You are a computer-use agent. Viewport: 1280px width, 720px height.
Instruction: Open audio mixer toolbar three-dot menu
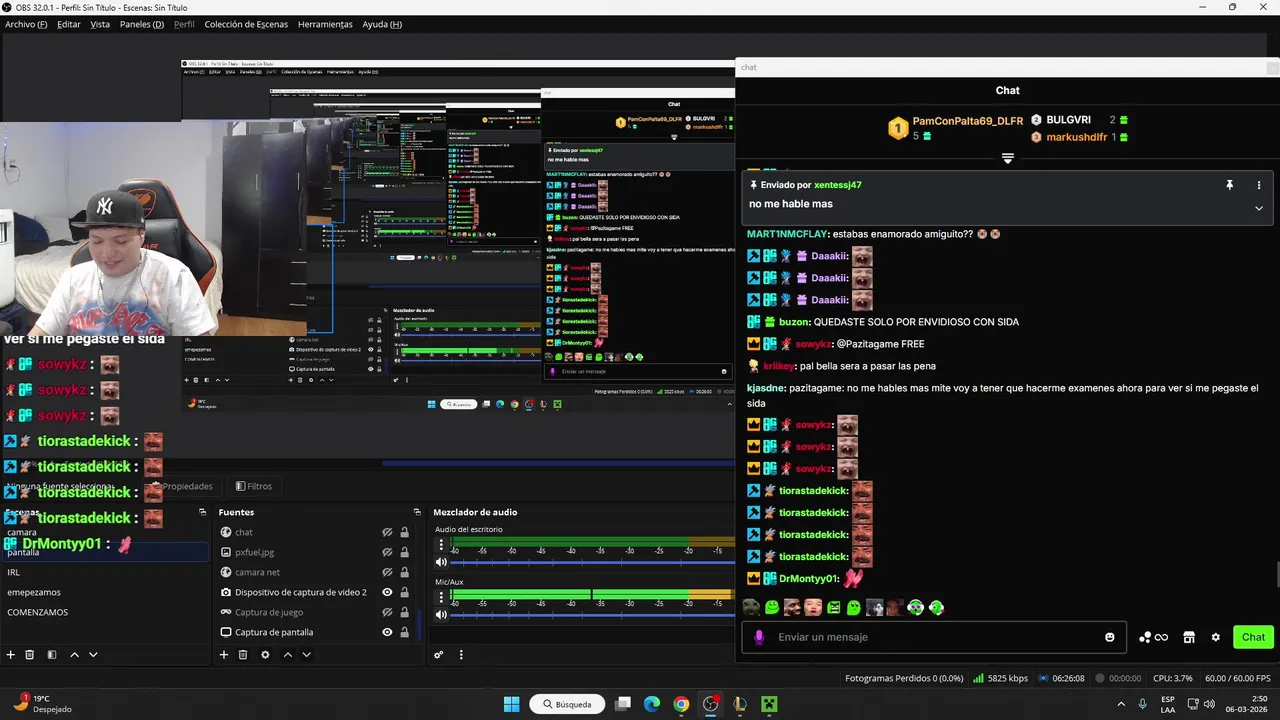coord(461,655)
